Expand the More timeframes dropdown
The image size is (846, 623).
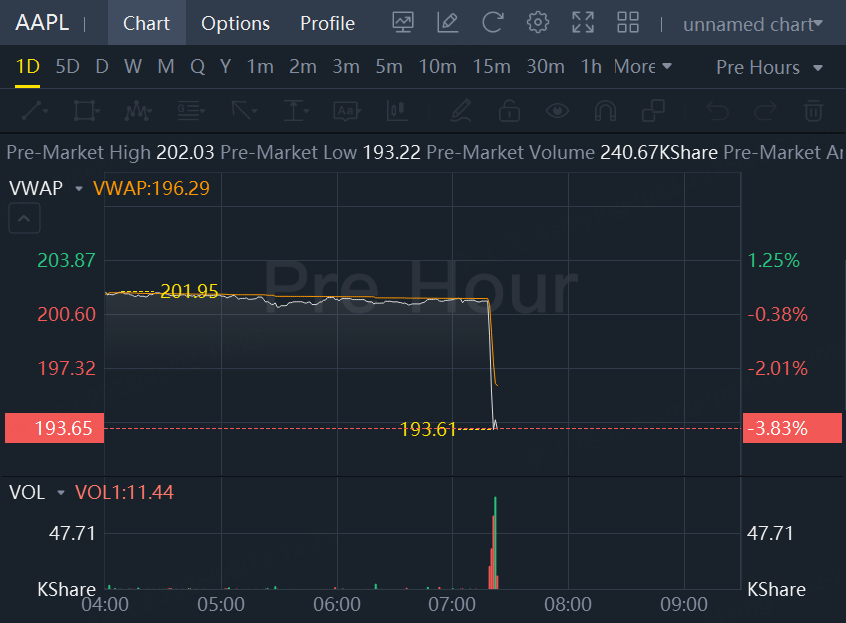point(642,67)
